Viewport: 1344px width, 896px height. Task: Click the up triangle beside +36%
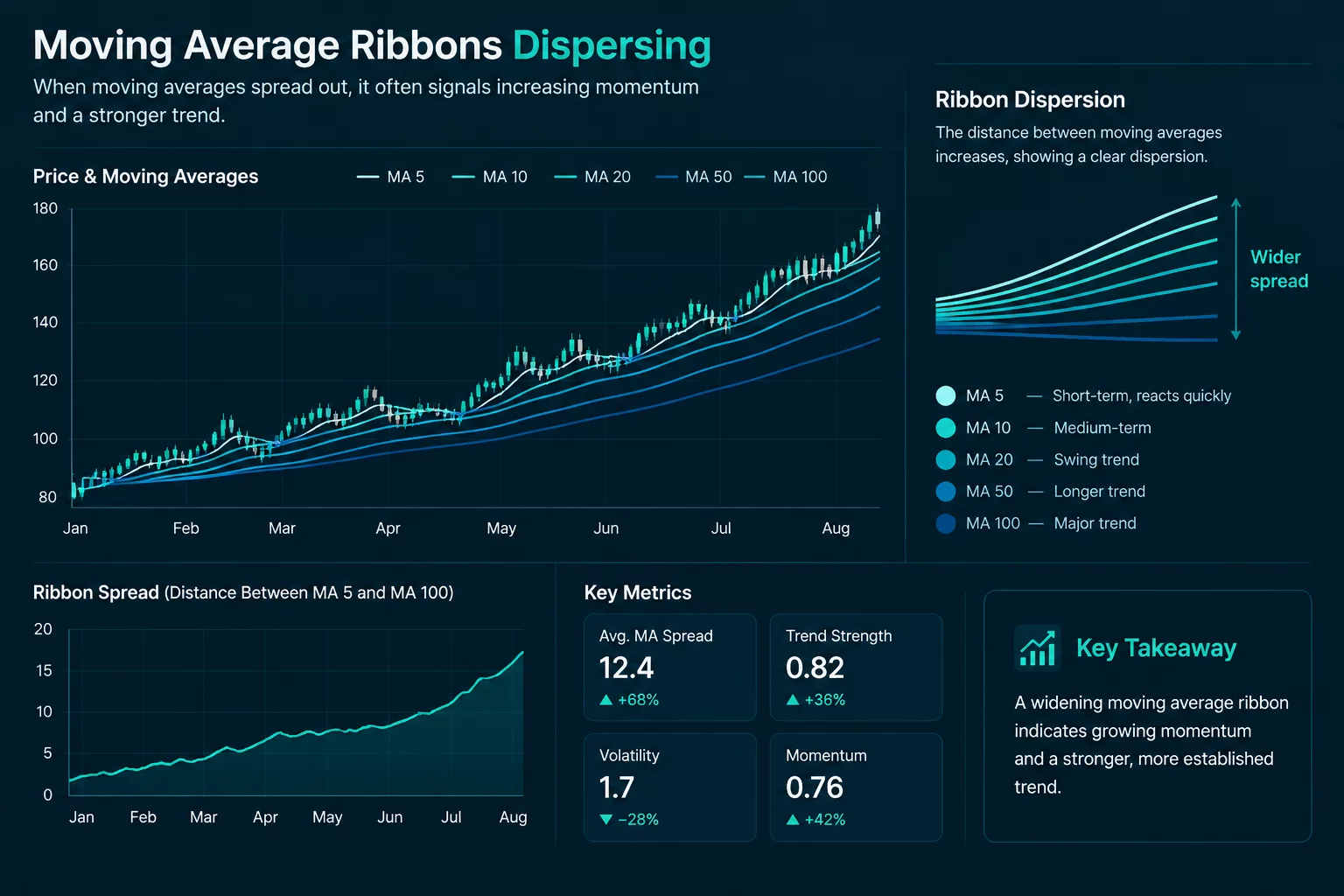793,700
